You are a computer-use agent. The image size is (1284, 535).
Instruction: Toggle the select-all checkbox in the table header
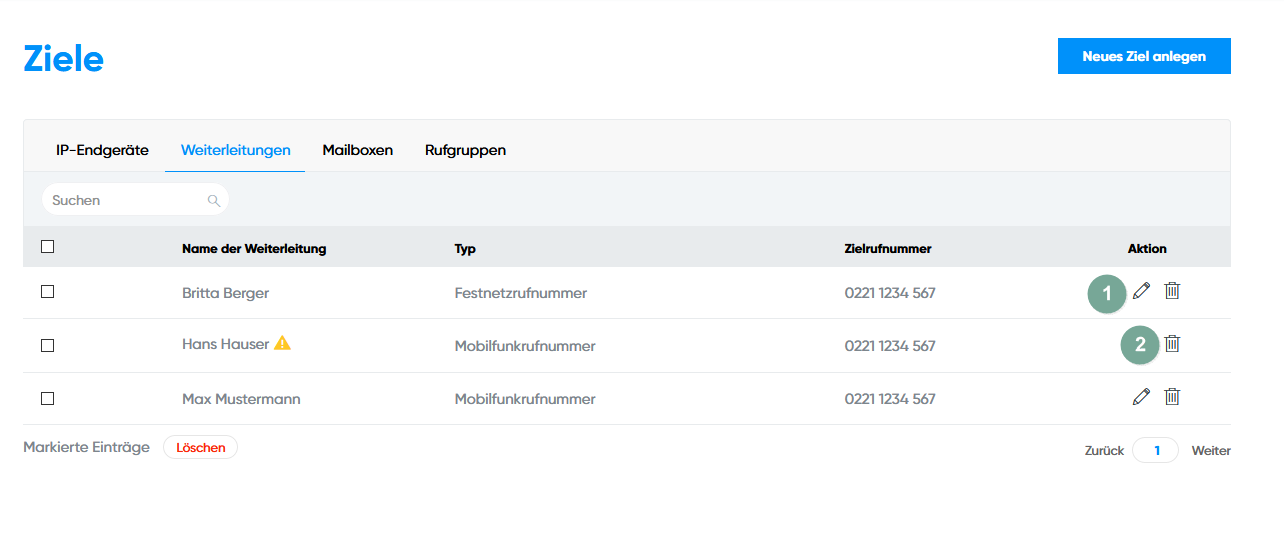pos(48,247)
